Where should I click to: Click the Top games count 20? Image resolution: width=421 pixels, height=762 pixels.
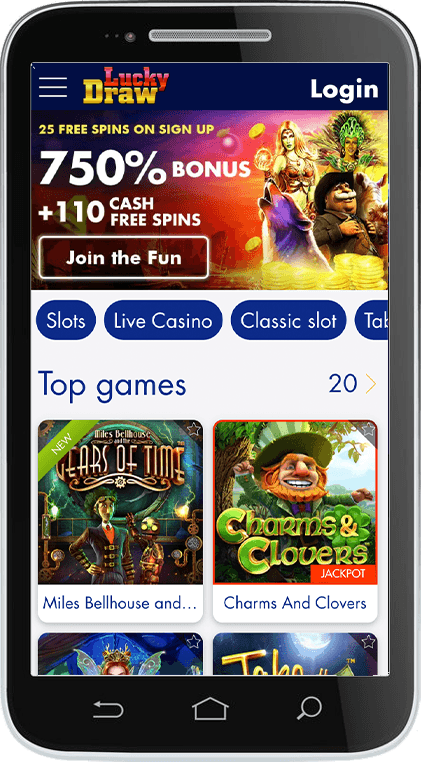(343, 384)
